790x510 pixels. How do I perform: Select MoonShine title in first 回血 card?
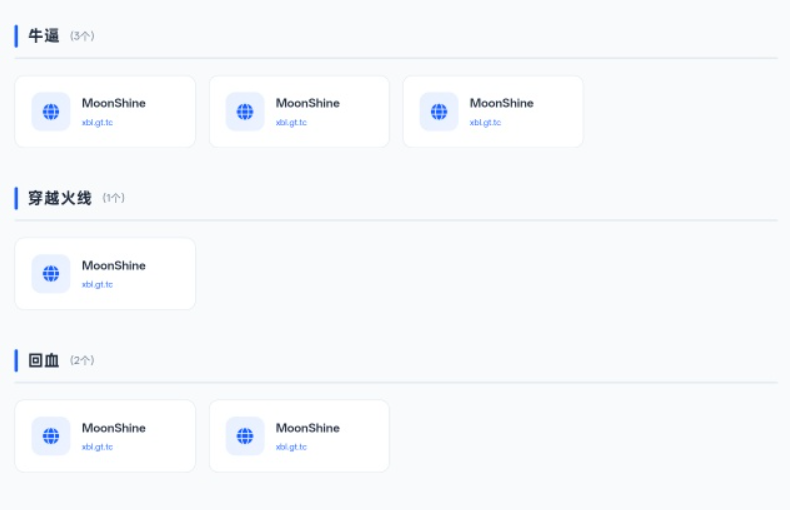[x=114, y=428]
